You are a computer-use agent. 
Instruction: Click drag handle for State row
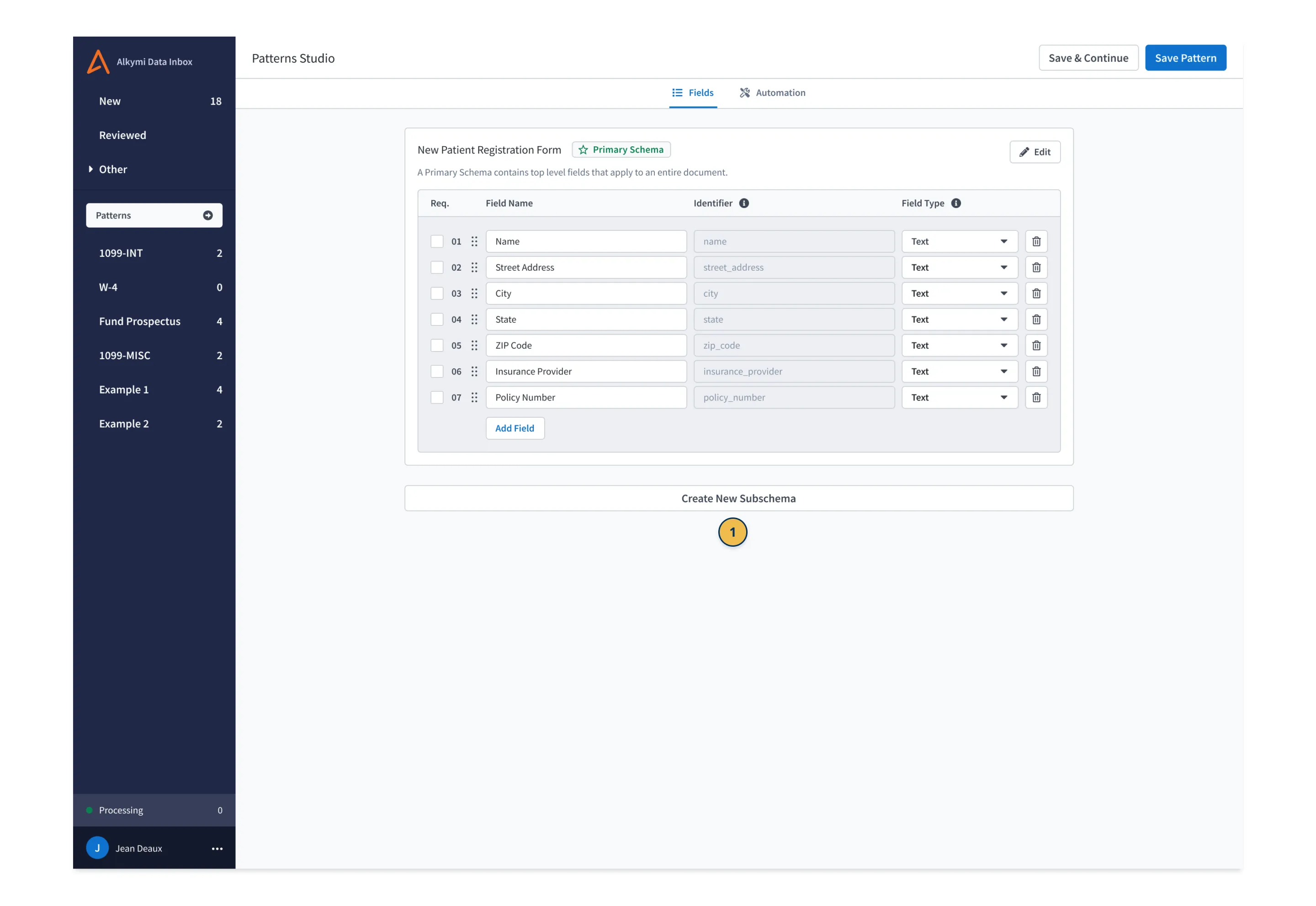click(x=474, y=320)
